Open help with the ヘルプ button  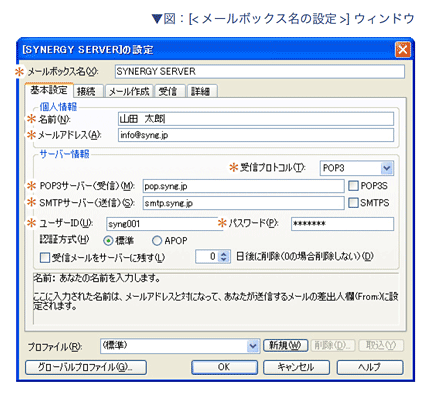[370, 367]
